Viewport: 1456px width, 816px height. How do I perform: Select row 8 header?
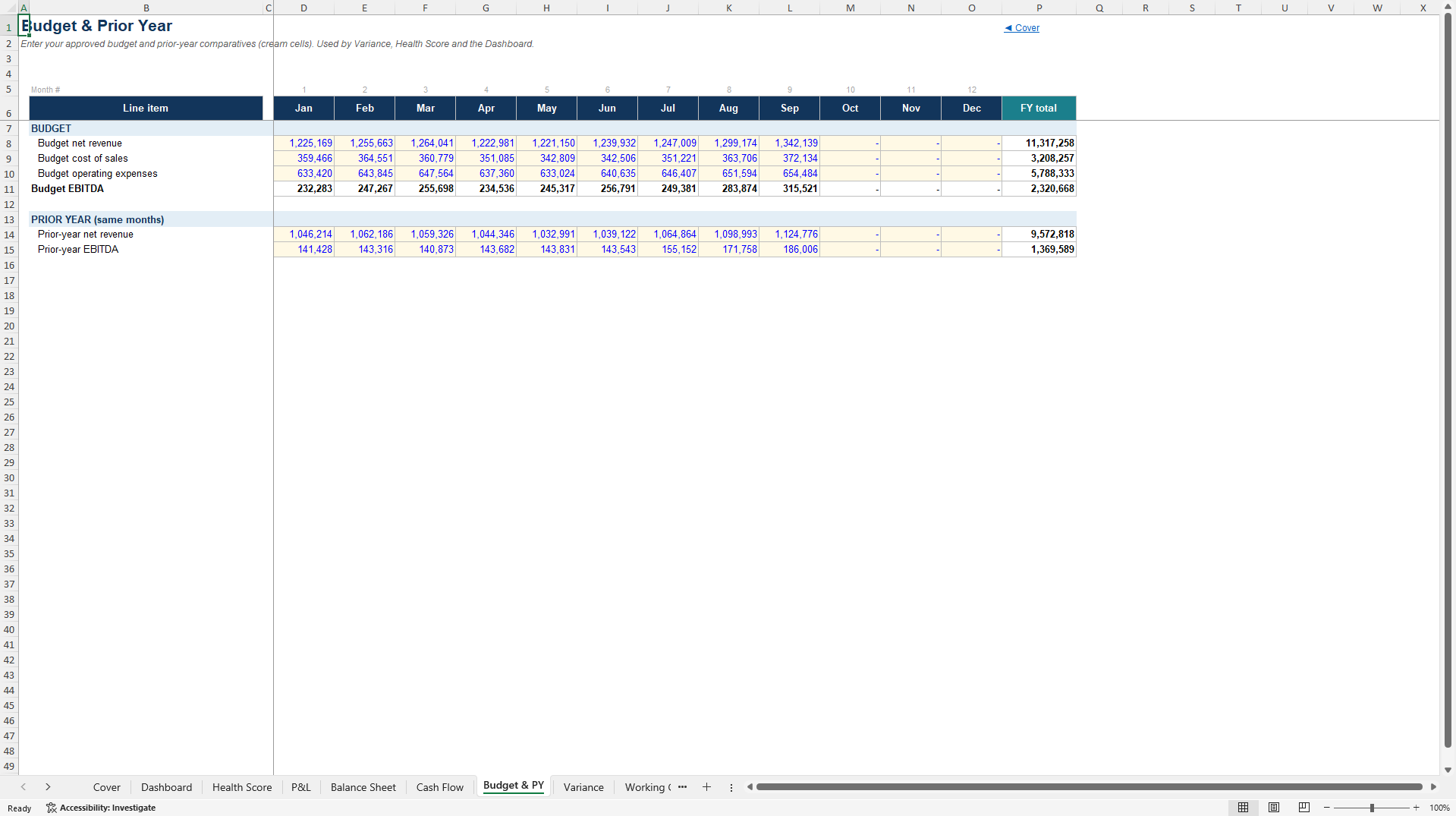click(9, 143)
